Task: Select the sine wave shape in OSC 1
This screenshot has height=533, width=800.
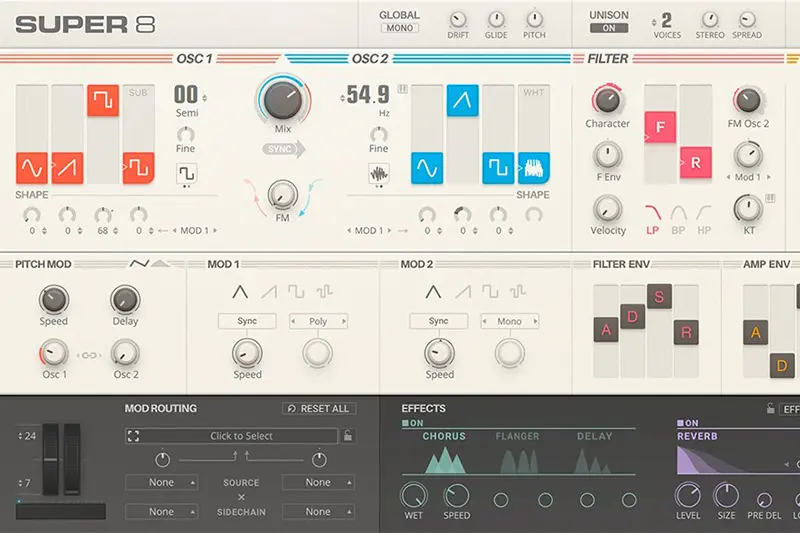Action: click(x=32, y=167)
